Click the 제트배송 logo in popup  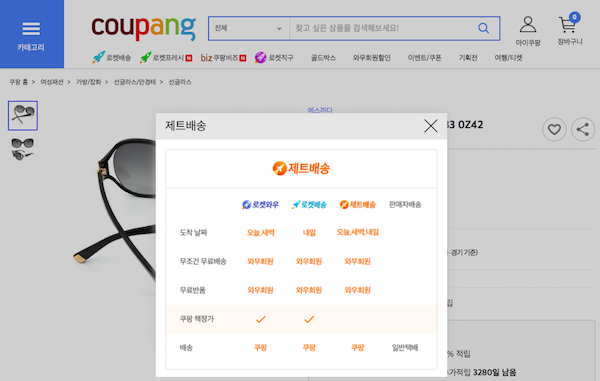[301, 168]
